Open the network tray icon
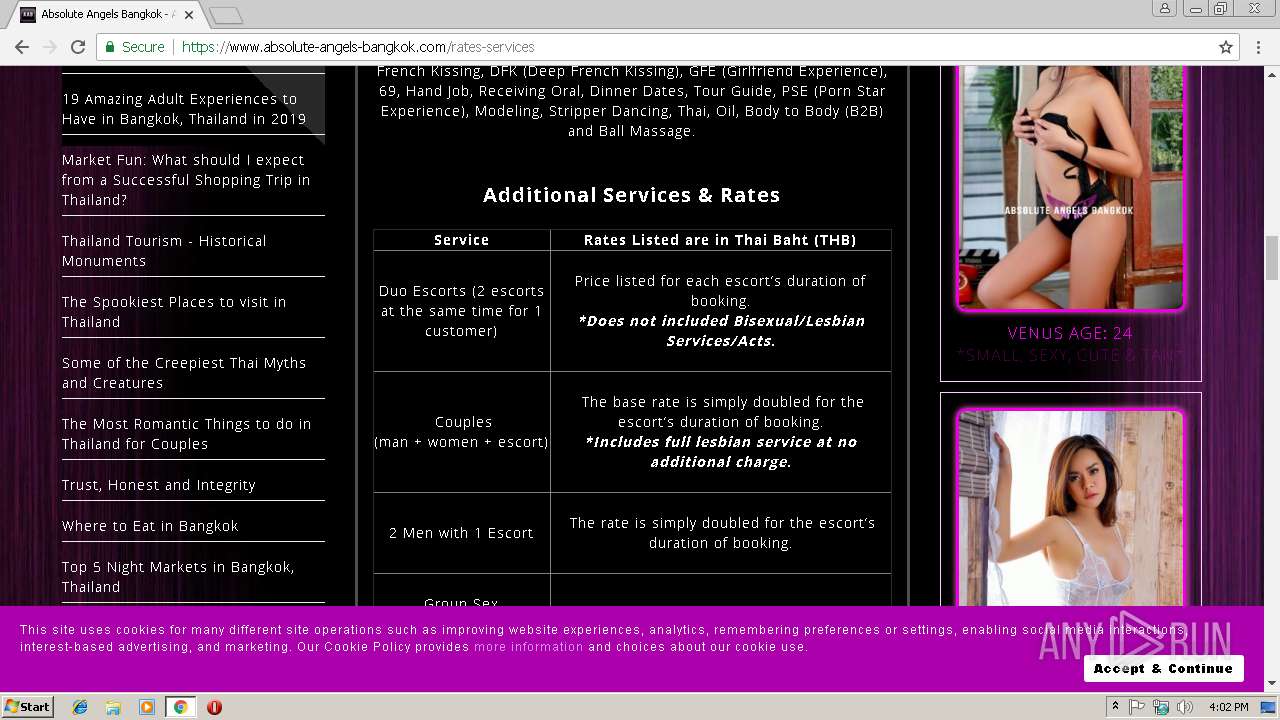Screen dimensions: 1280x720 click(x=1160, y=707)
